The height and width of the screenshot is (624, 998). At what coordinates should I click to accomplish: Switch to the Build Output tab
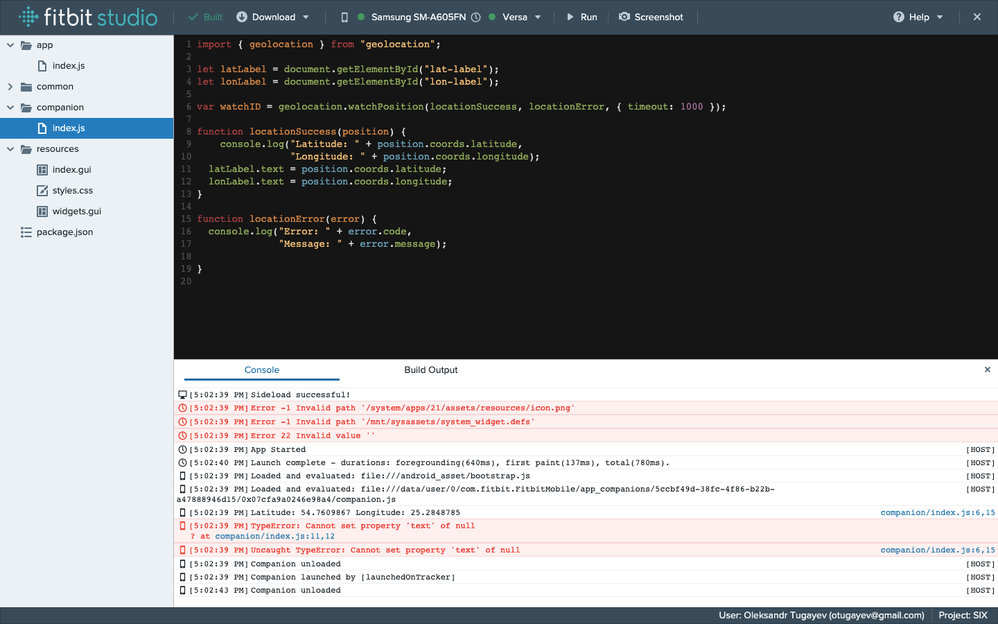[x=430, y=370]
